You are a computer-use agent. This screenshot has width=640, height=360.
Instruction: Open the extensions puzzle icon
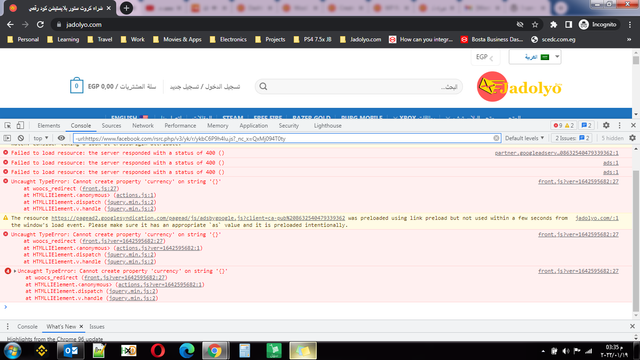pos(553,24)
